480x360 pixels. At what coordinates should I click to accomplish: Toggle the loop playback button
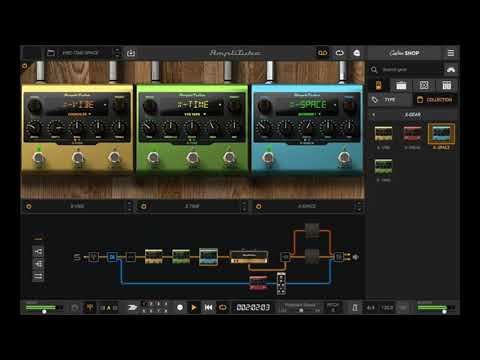click(x=223, y=307)
